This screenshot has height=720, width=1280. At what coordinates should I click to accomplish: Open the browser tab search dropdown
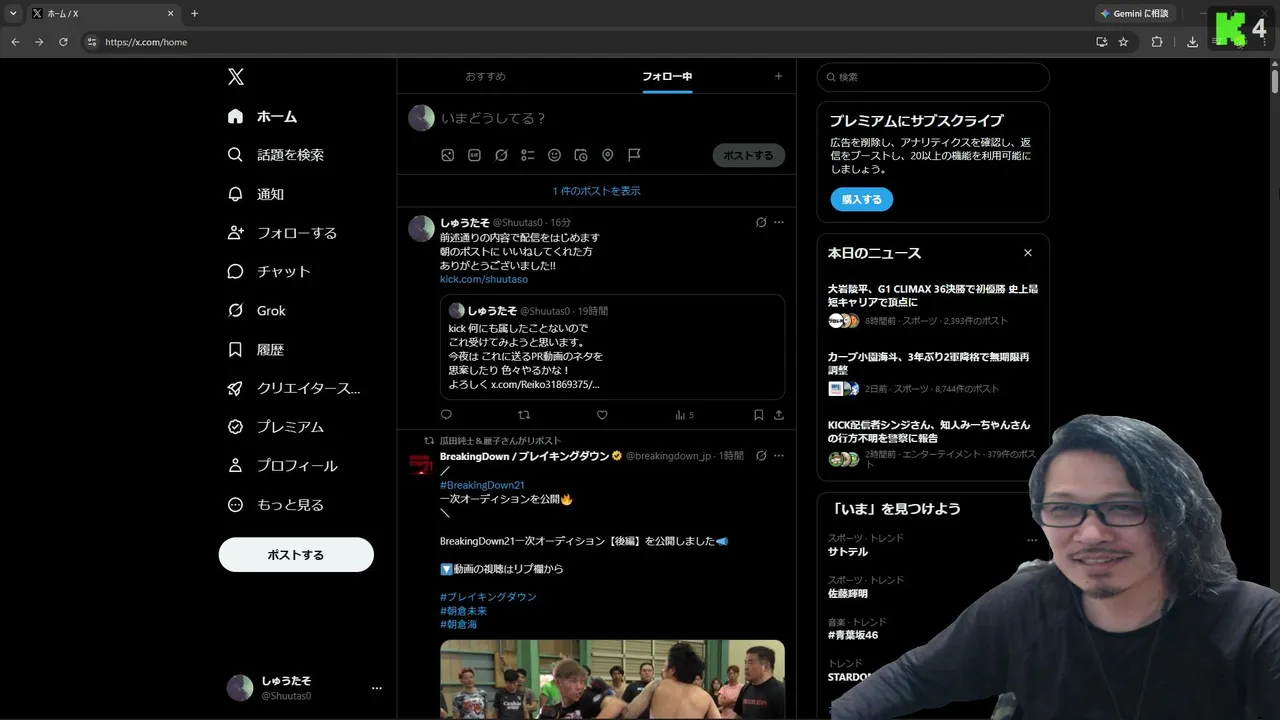pyautogui.click(x=13, y=13)
